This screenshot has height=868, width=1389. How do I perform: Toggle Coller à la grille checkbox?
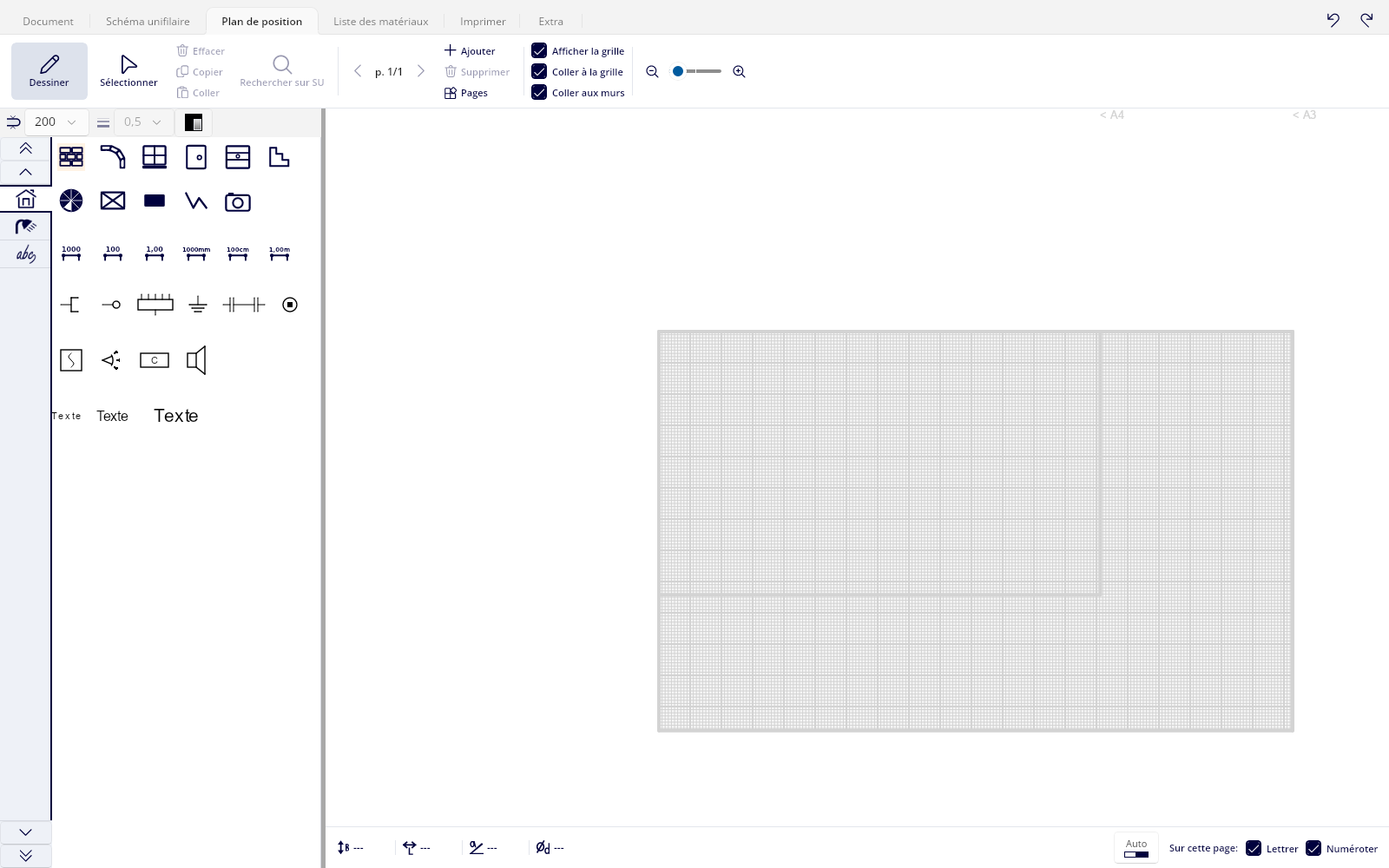pos(539,71)
